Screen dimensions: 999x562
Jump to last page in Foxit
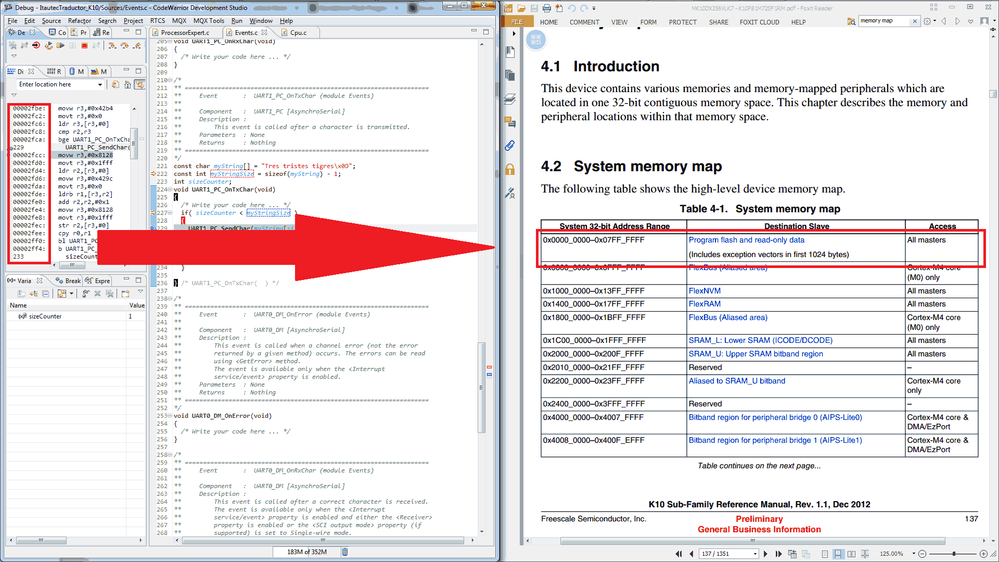coord(779,554)
